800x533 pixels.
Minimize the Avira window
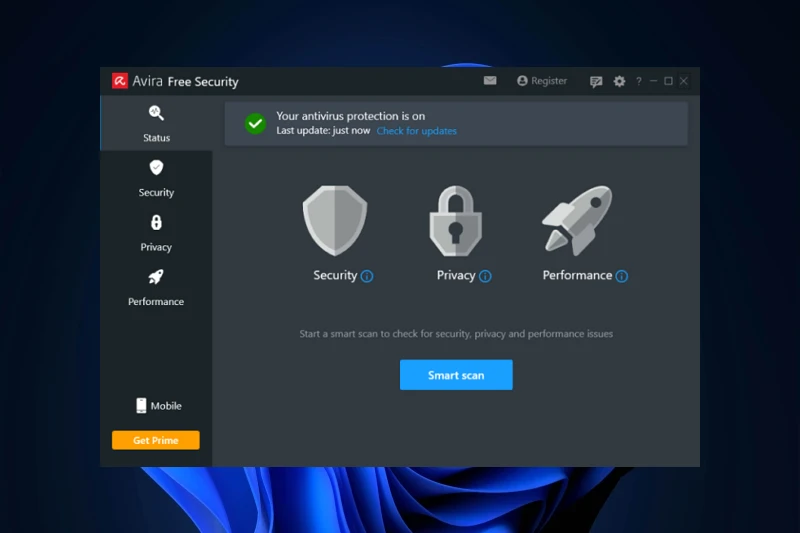pyautogui.click(x=654, y=81)
